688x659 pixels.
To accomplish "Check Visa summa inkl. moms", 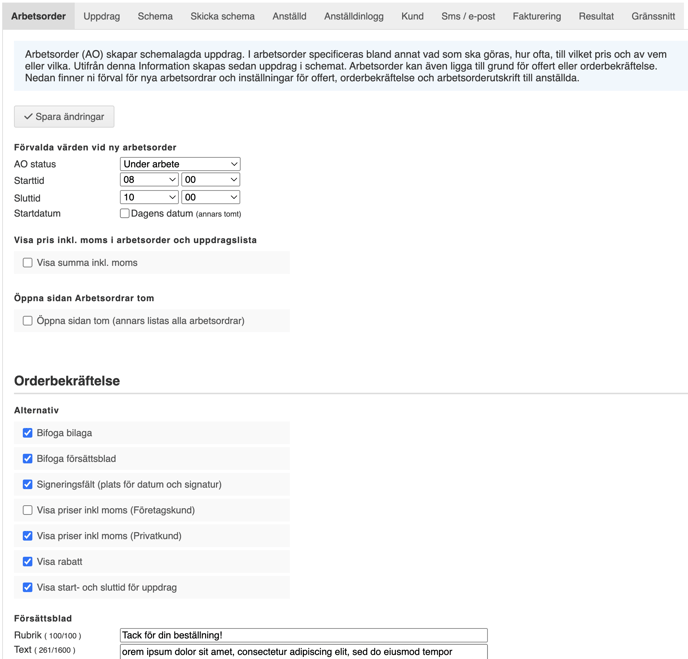I will pyautogui.click(x=28, y=262).
